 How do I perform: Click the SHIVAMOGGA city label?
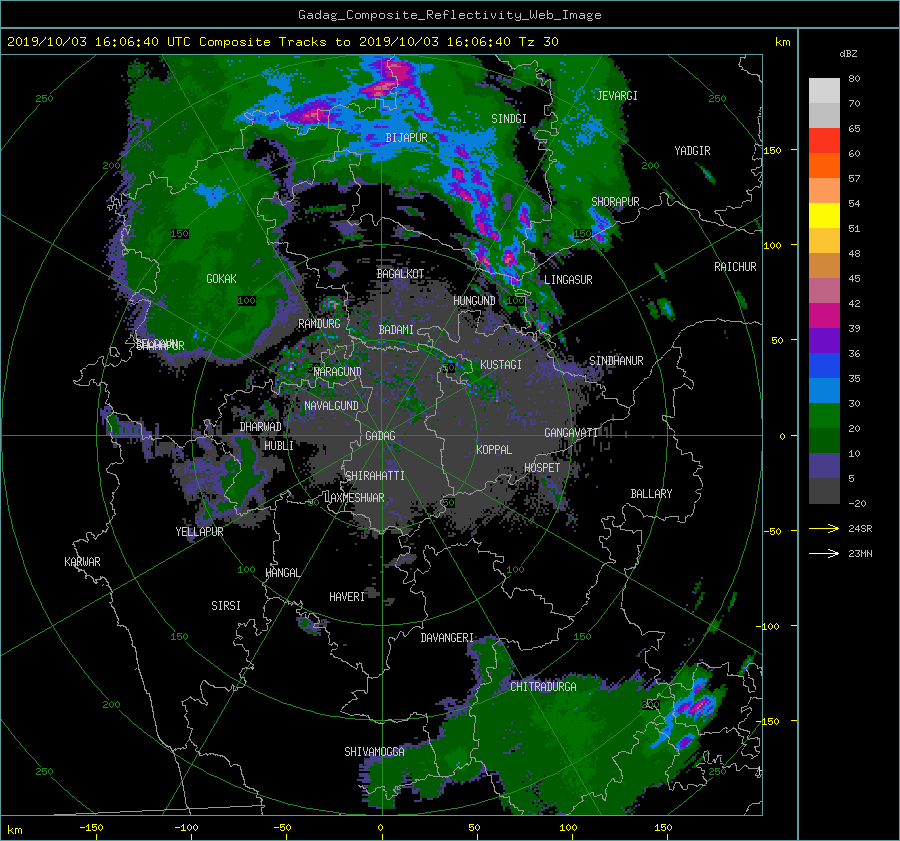pyautogui.click(x=374, y=752)
